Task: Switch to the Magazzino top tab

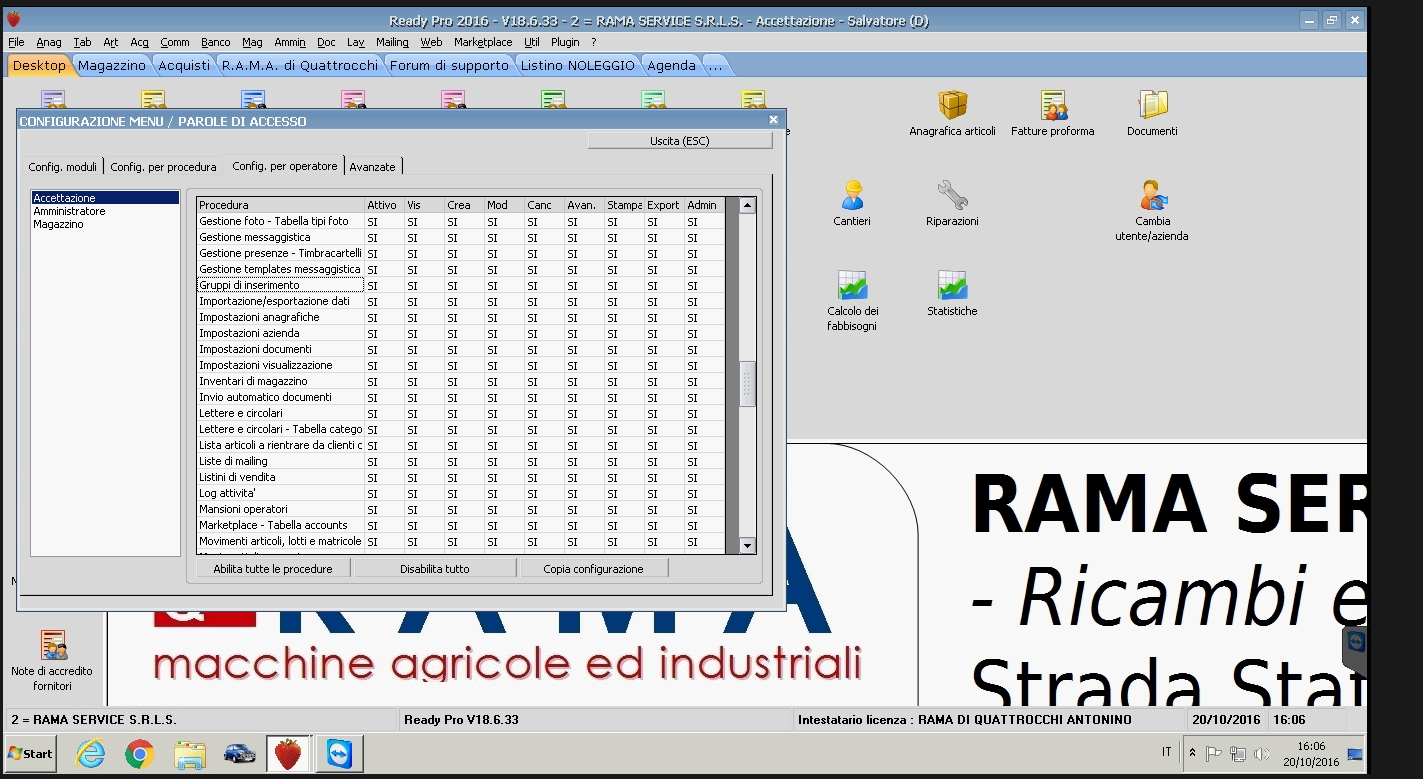Action: pos(112,65)
